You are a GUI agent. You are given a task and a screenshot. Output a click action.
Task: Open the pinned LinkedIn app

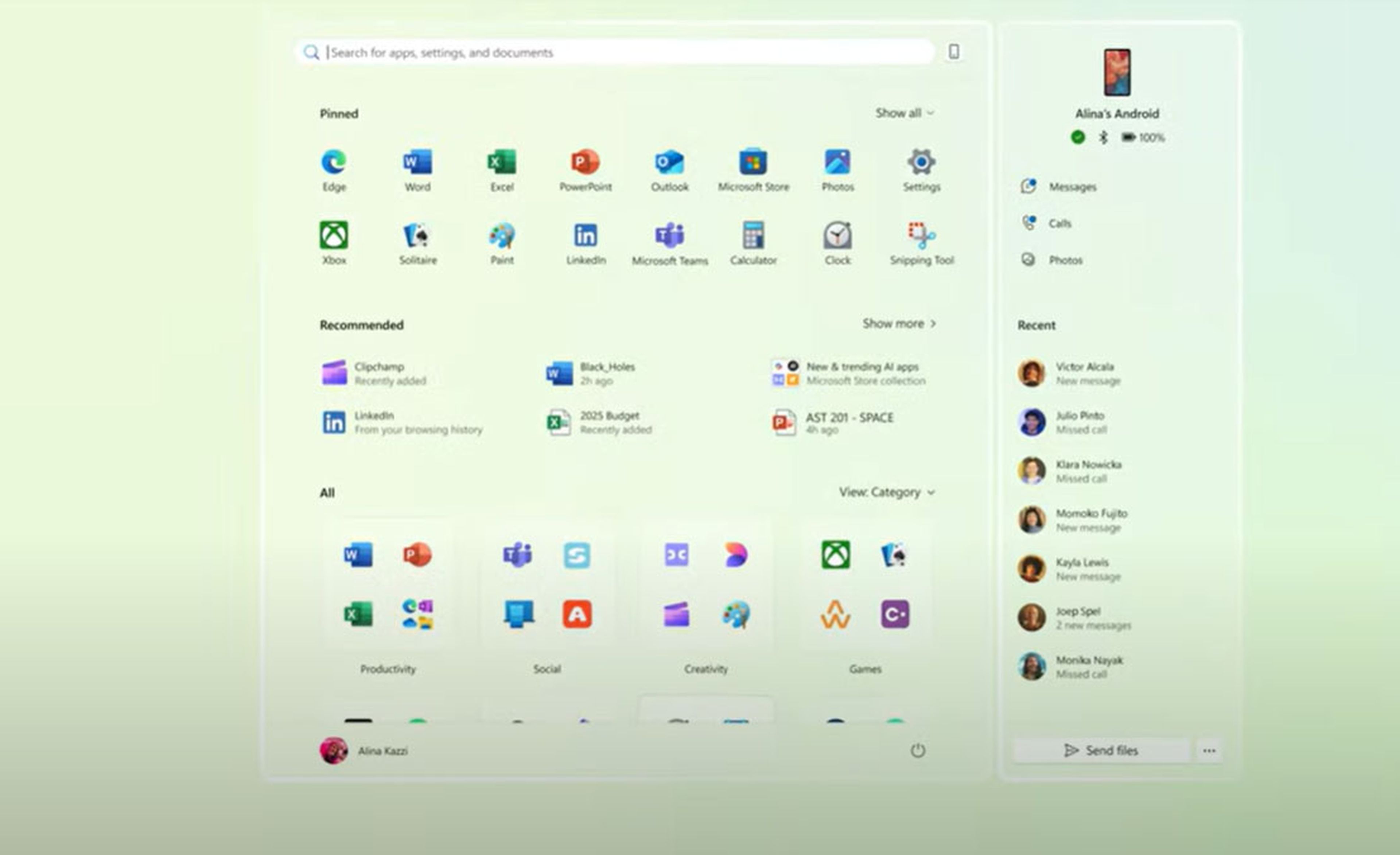(x=585, y=243)
